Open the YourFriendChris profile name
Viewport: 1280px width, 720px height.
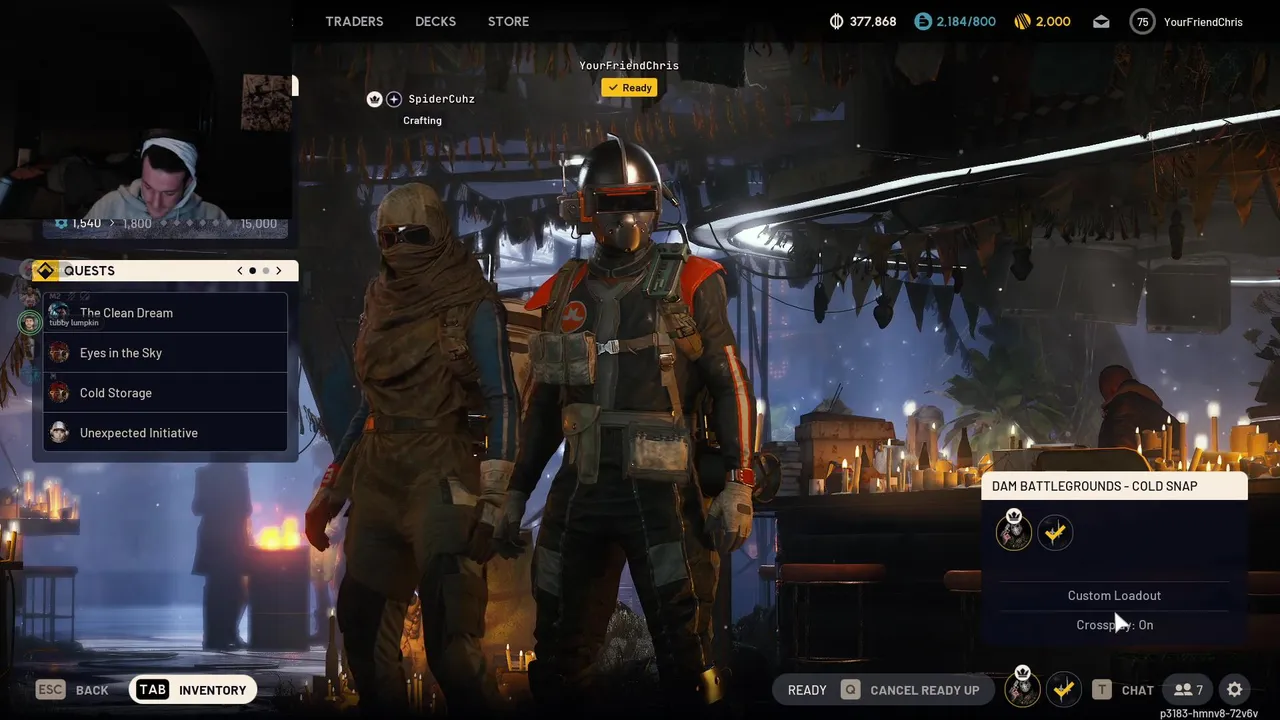pyautogui.click(x=1203, y=22)
